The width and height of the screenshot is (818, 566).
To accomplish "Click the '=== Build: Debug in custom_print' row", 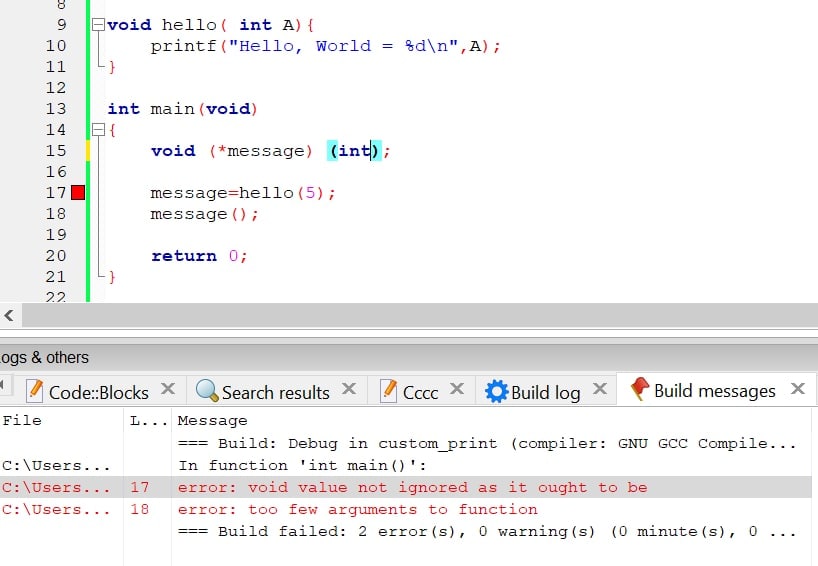I will pyautogui.click(x=406, y=443).
